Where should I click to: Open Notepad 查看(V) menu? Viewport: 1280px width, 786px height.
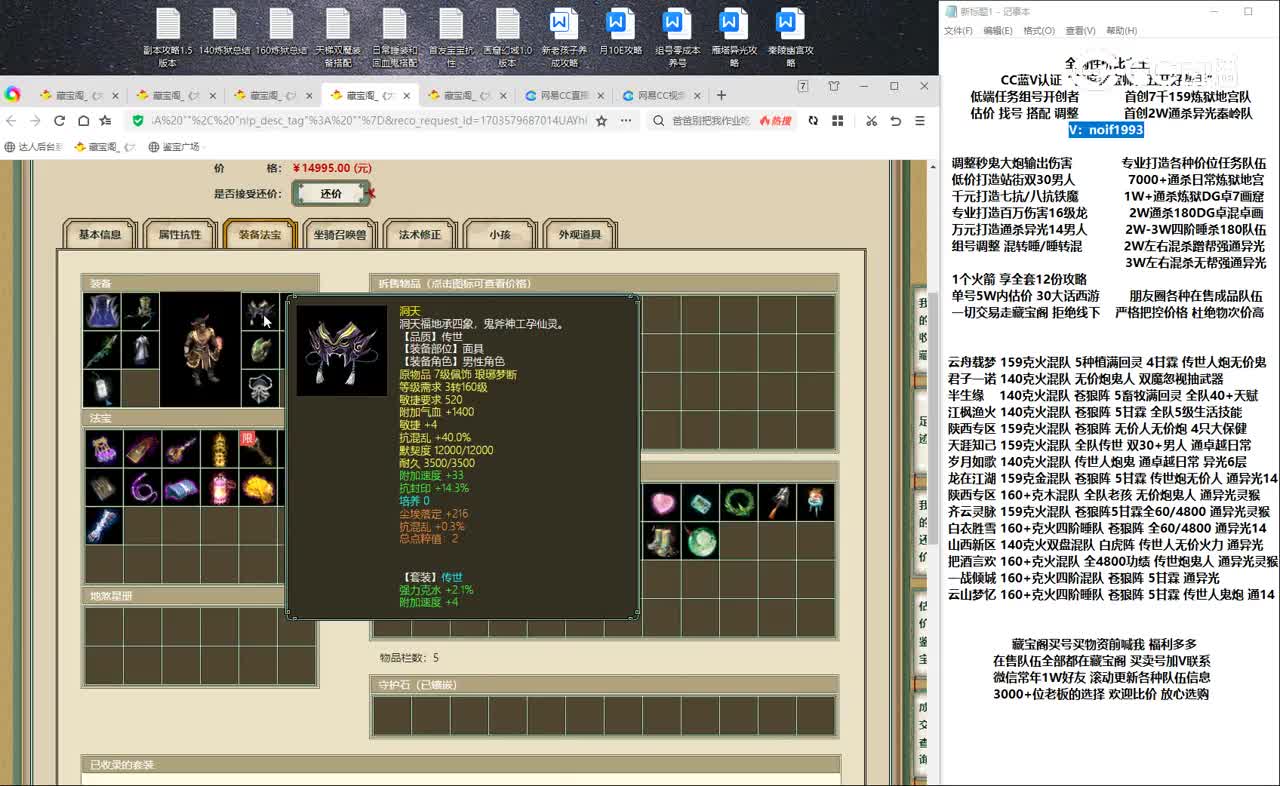[1080, 31]
